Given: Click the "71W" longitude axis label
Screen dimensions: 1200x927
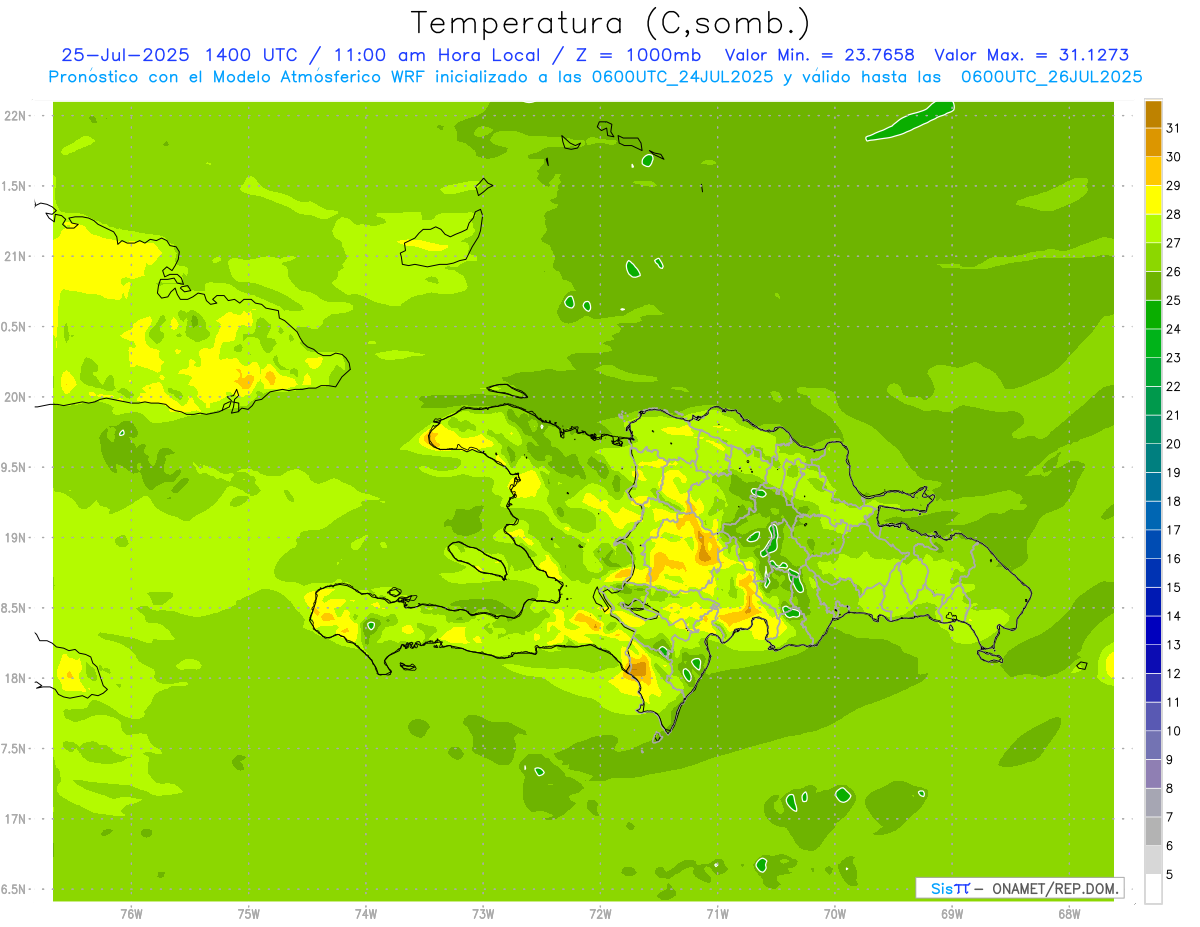Looking at the screenshot, I should tap(717, 914).
